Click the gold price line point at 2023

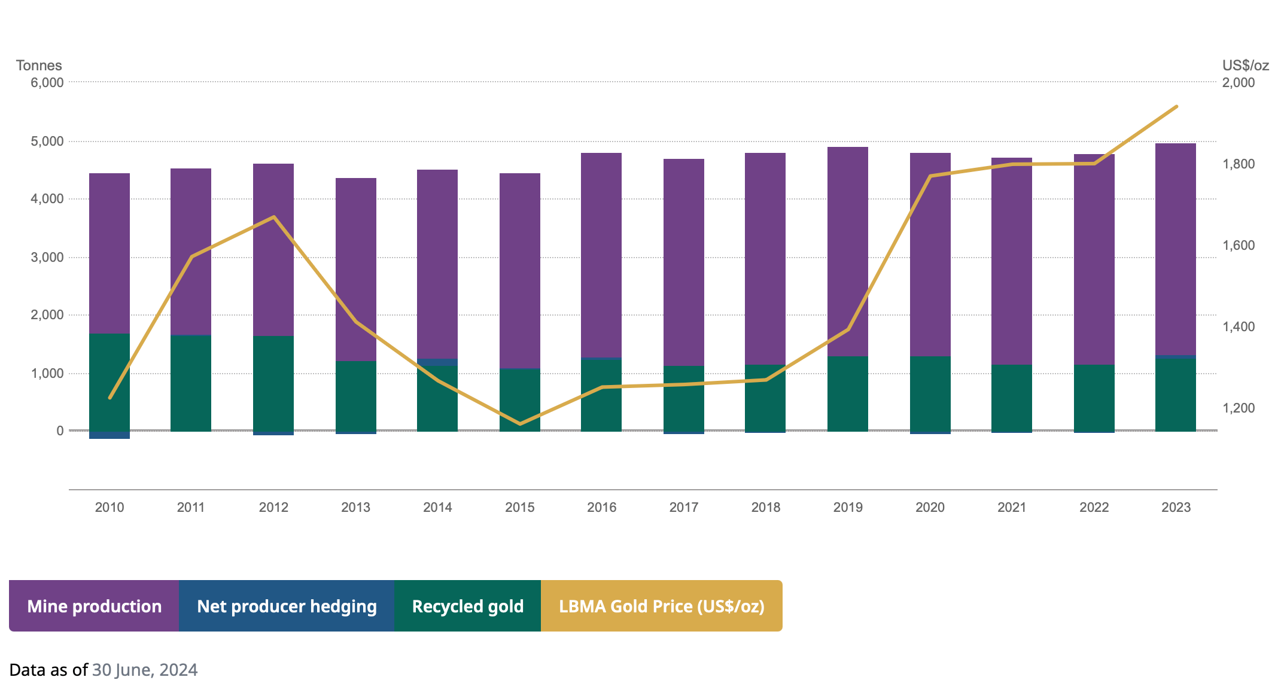[1176, 106]
